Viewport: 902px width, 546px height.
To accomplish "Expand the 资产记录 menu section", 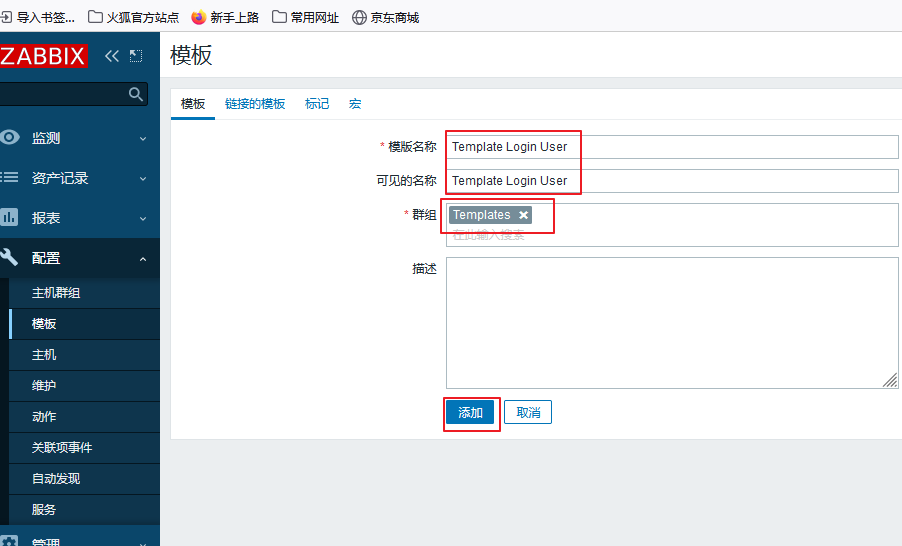I will [143, 179].
